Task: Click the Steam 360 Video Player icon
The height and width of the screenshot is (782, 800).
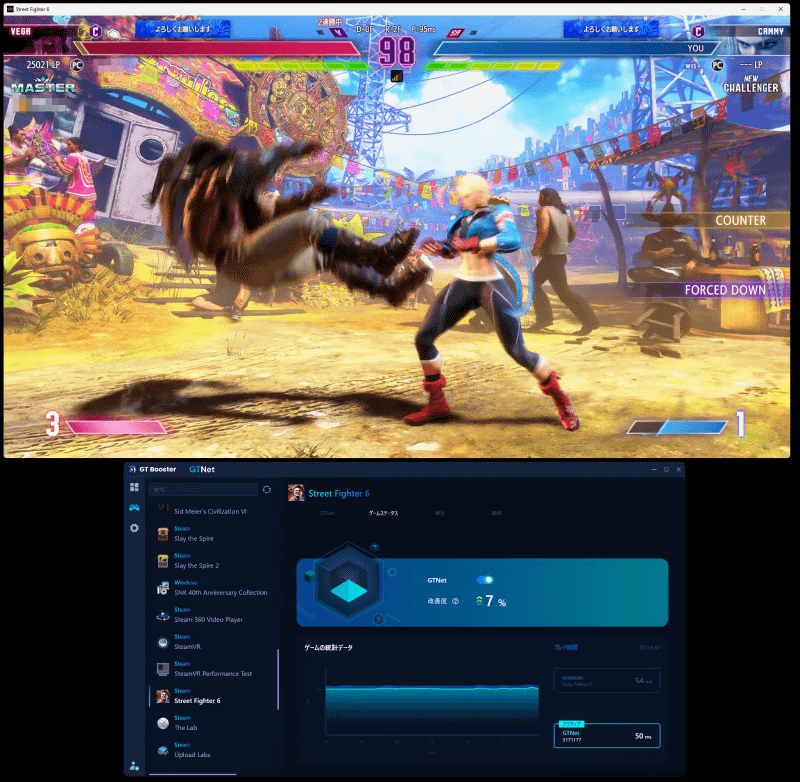Action: click(163, 615)
